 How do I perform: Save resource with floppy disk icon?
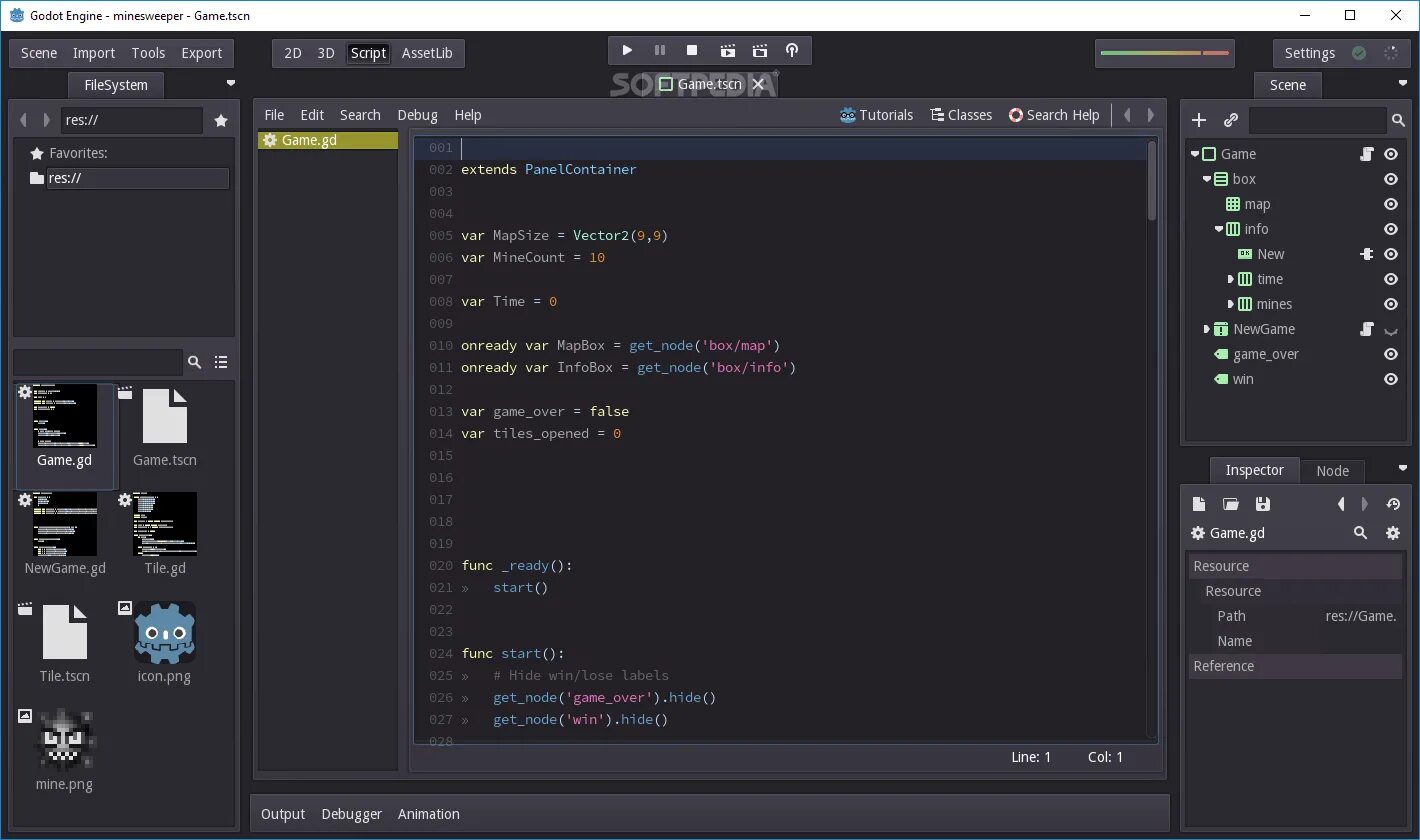pyautogui.click(x=1263, y=504)
